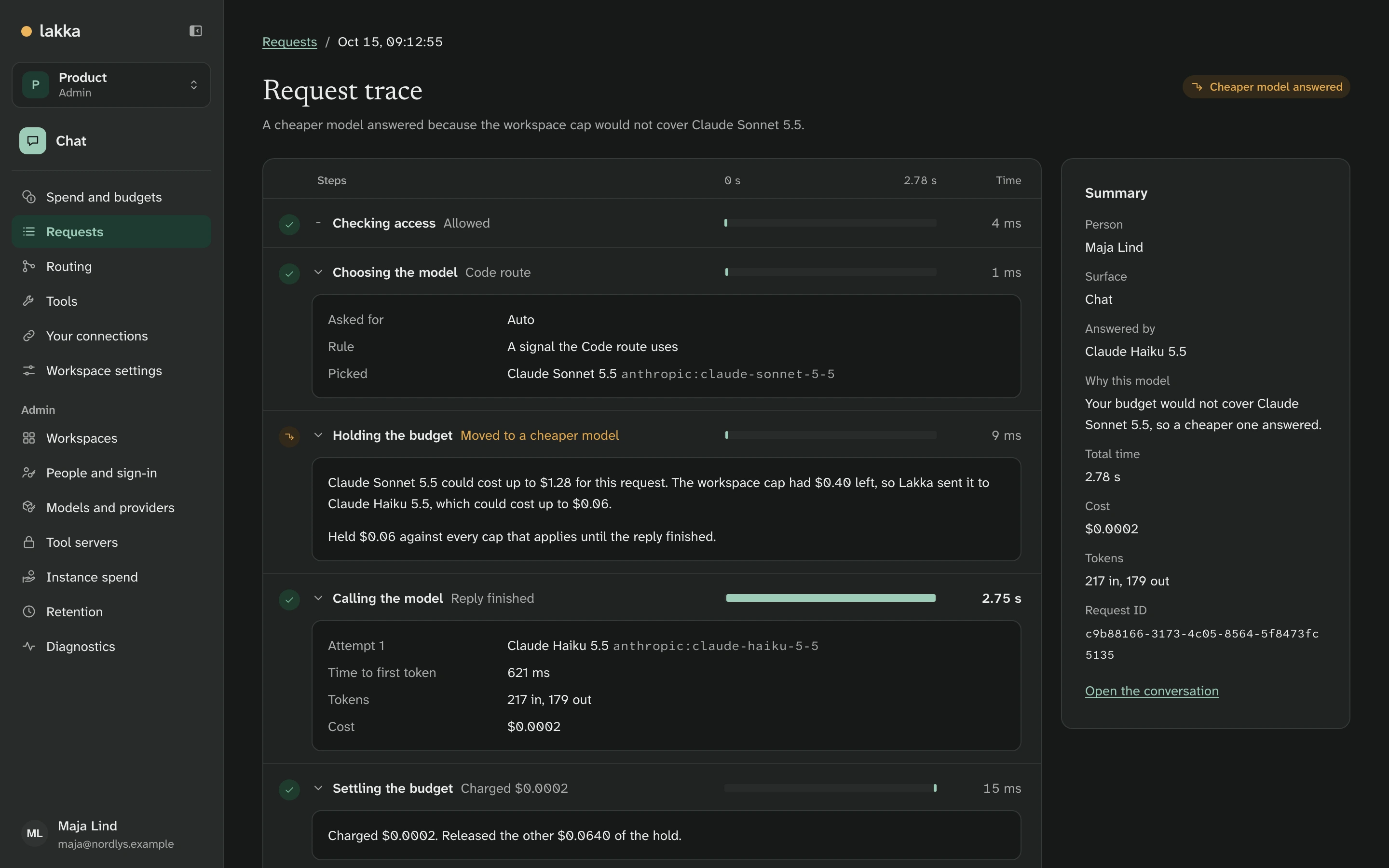Screen dimensions: 1389x868
Task: Click the Settling the budget timing bar
Action: [x=831, y=788]
